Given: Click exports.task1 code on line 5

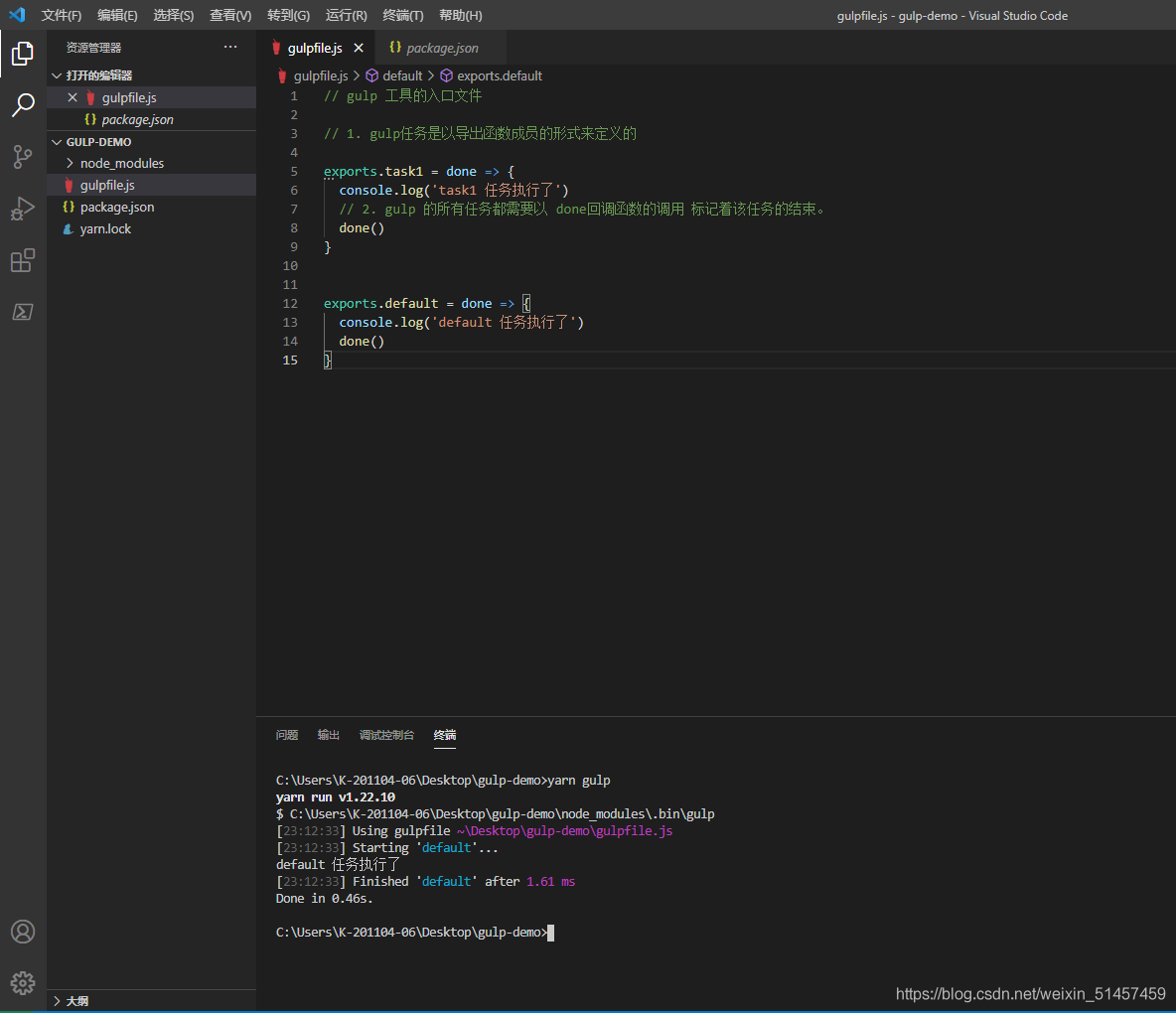Looking at the screenshot, I should (x=372, y=171).
